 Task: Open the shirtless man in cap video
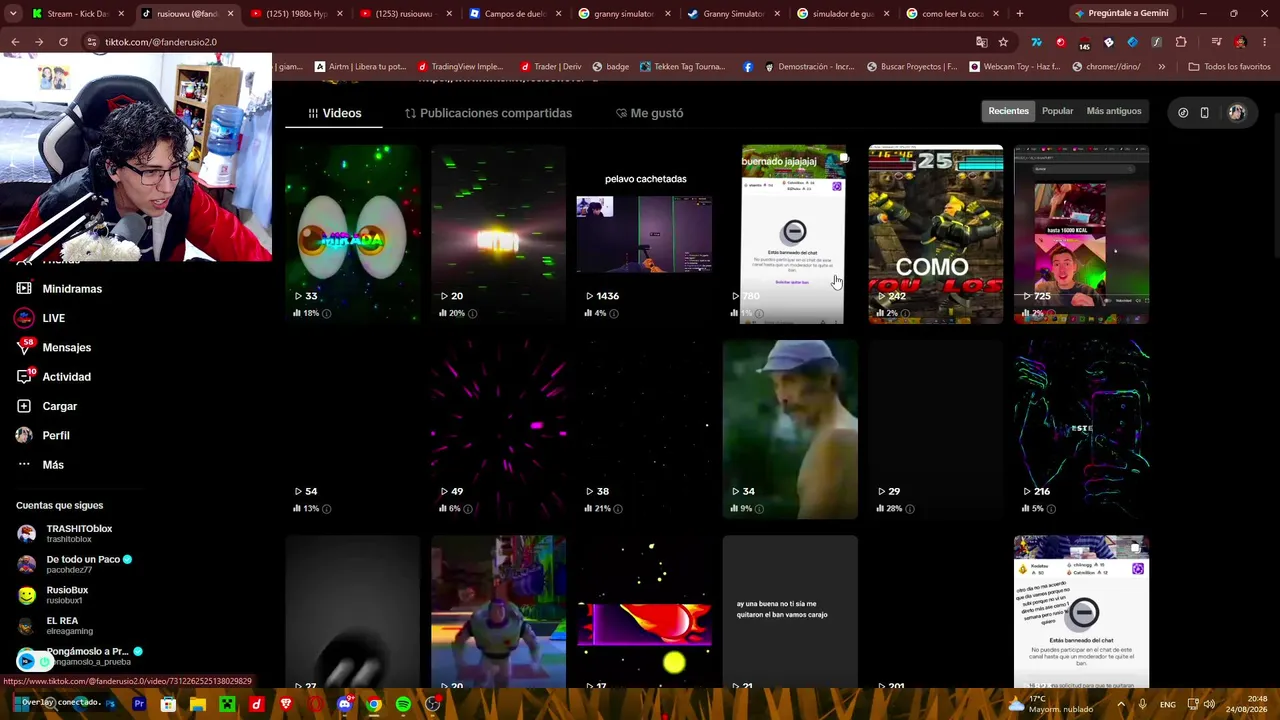[790, 429]
